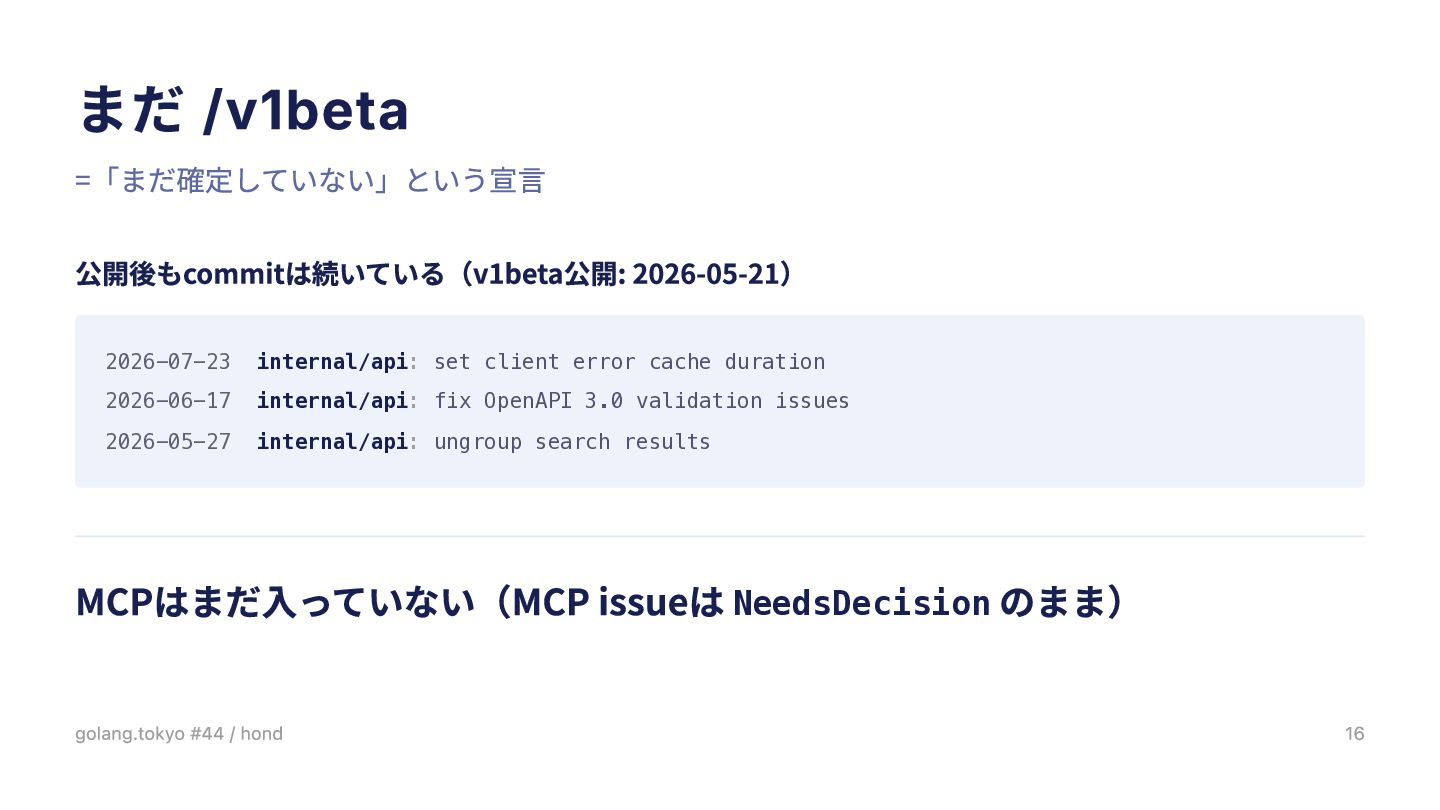Click the commit date 2026-05-27

click(x=168, y=442)
